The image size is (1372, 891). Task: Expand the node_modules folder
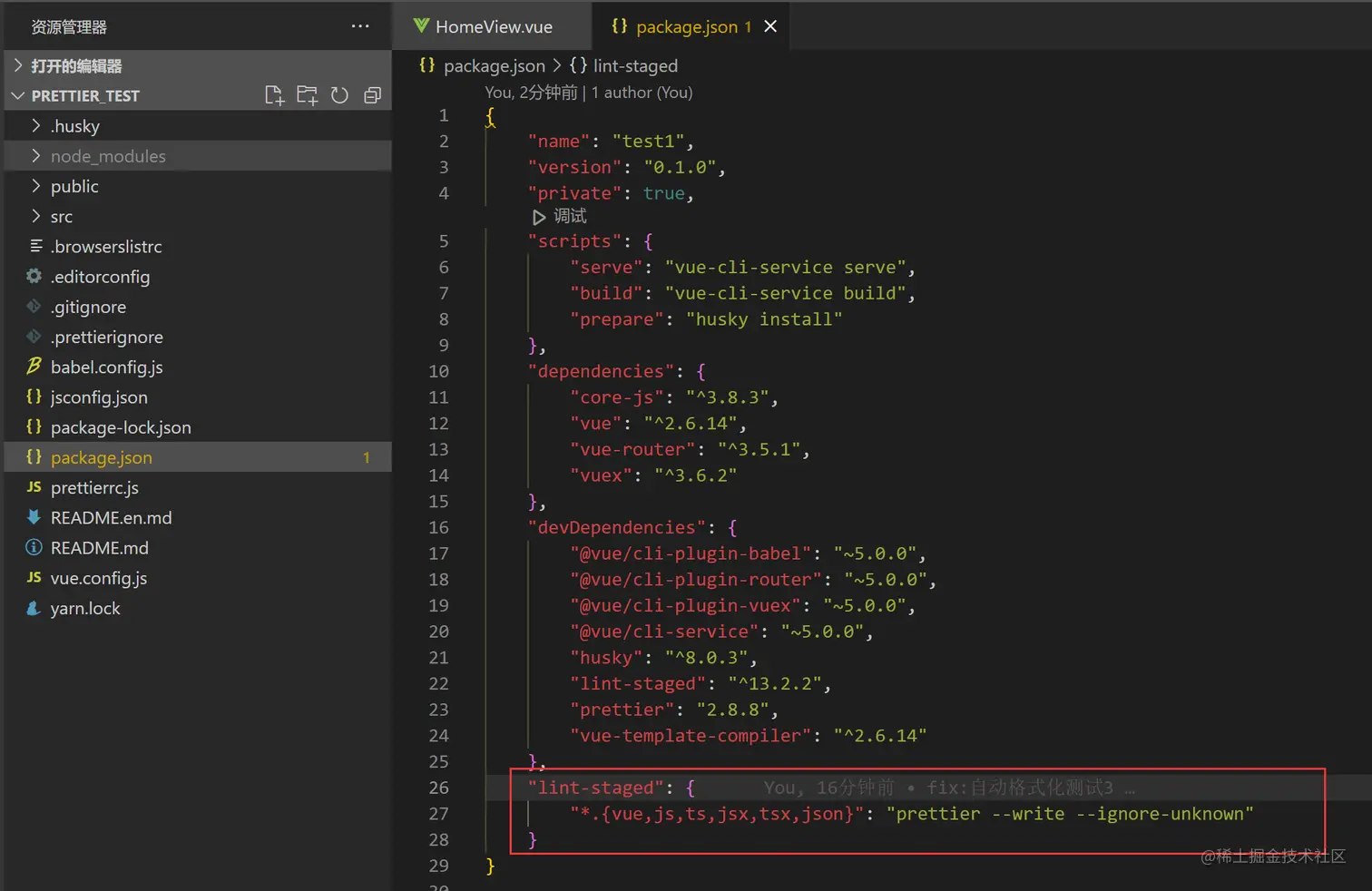pyautogui.click(x=107, y=156)
